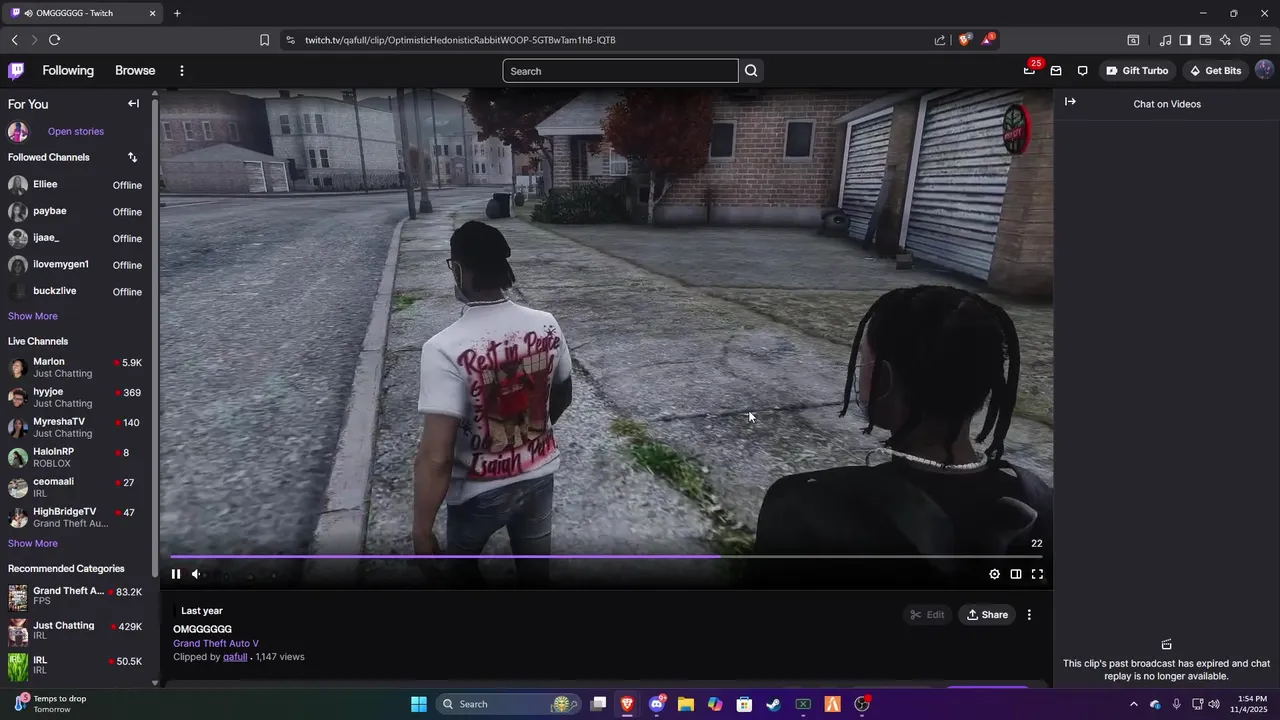Open Twitch notifications with 25 badge
This screenshot has height=720, width=1280.
pyautogui.click(x=1029, y=71)
